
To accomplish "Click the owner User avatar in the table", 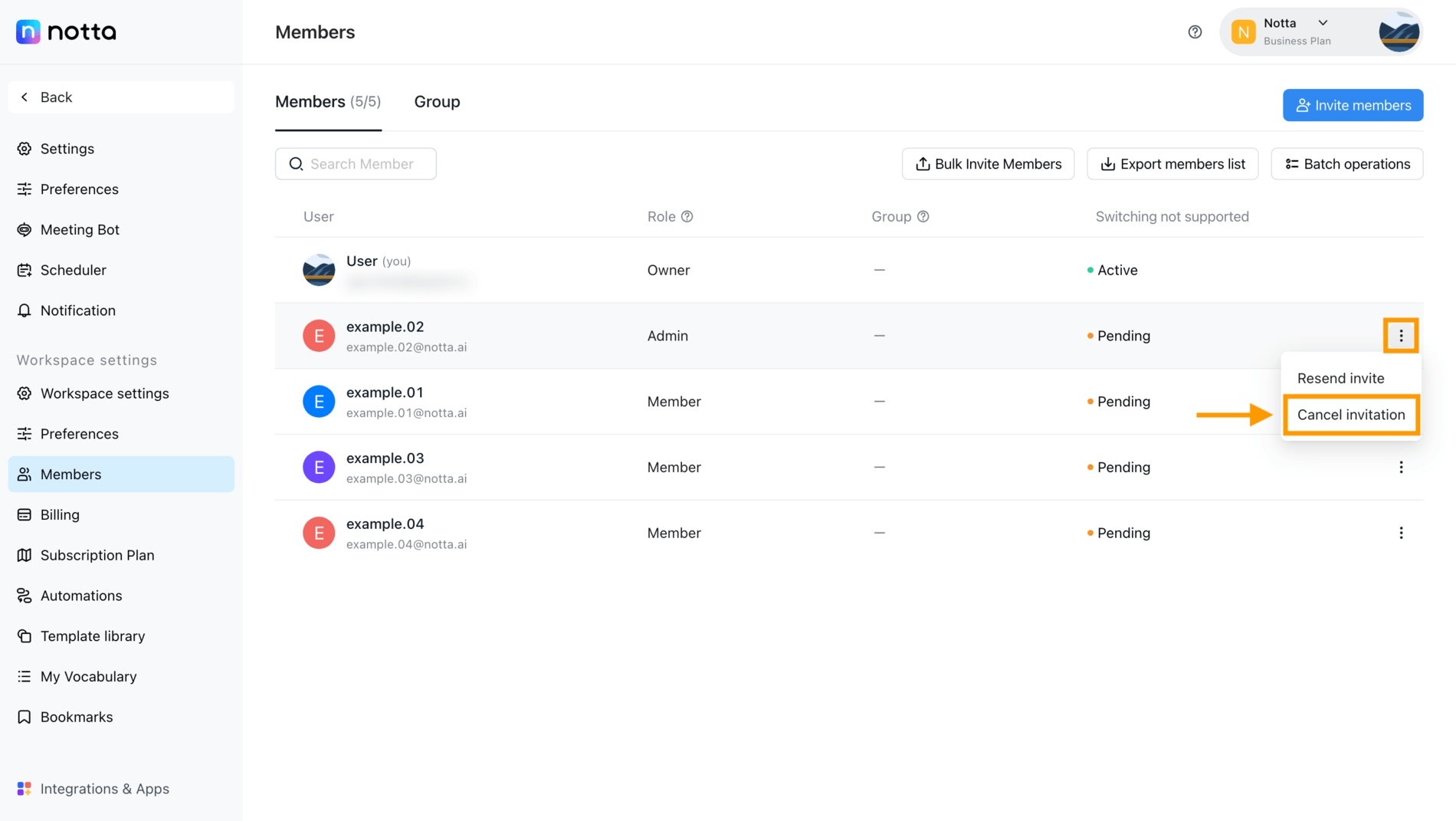I will (319, 271).
